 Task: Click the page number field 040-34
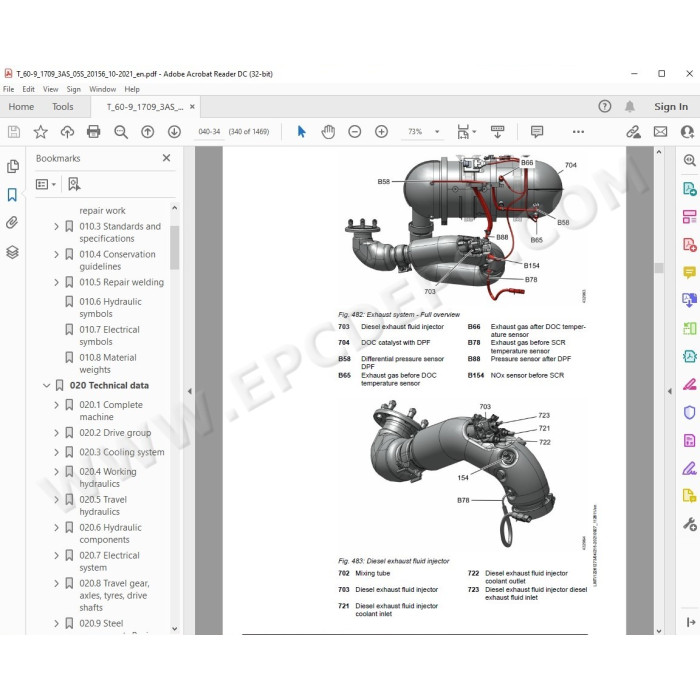pos(209,132)
